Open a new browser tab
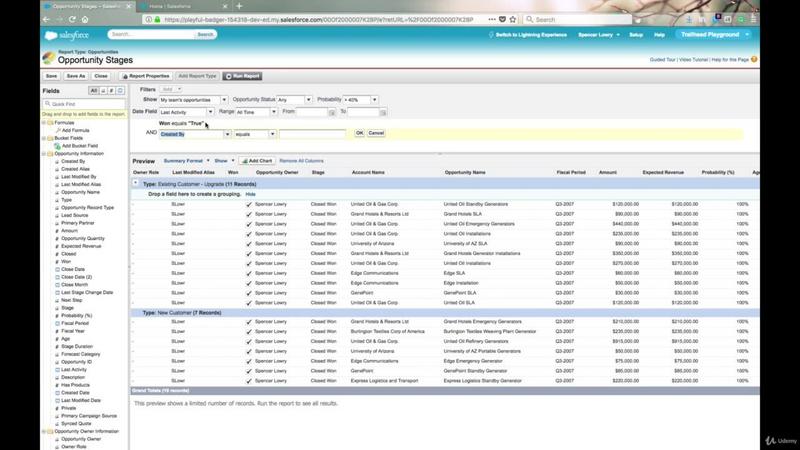The image size is (800, 450). [239, 6]
